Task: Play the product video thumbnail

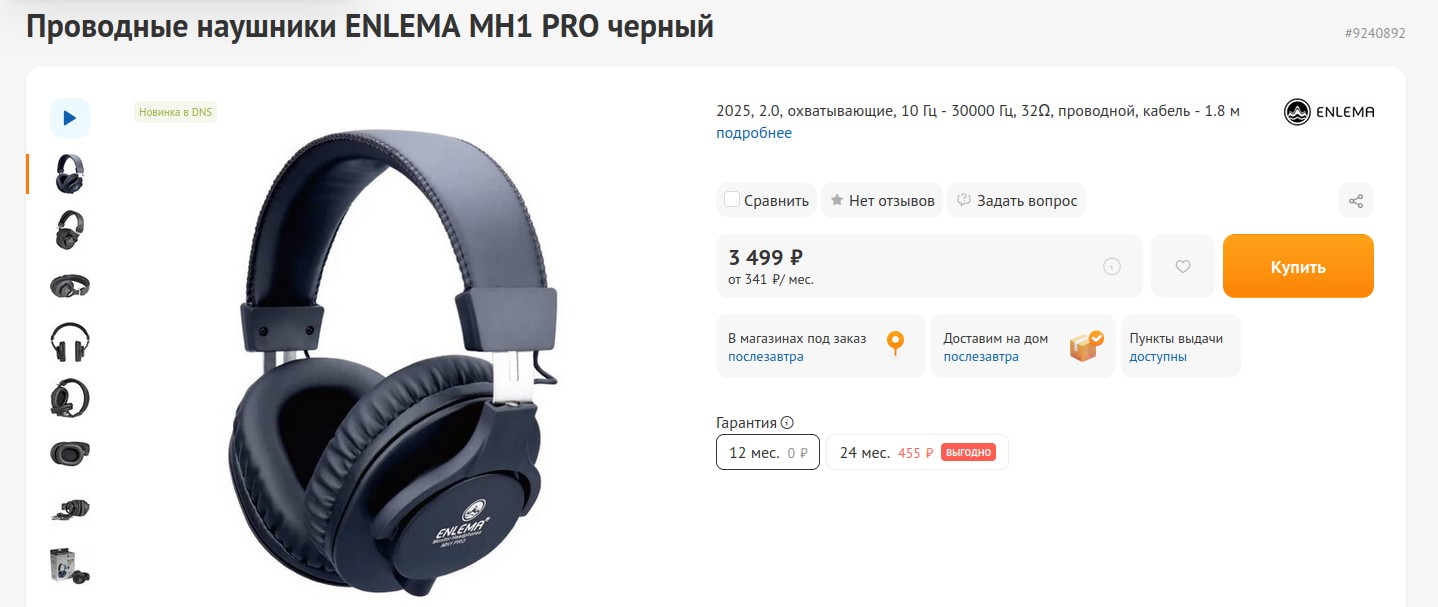Action: click(70, 118)
